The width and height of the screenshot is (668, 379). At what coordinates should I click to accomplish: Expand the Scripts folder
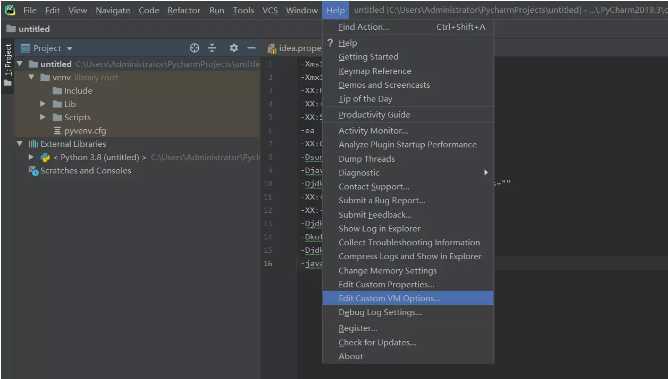43,117
